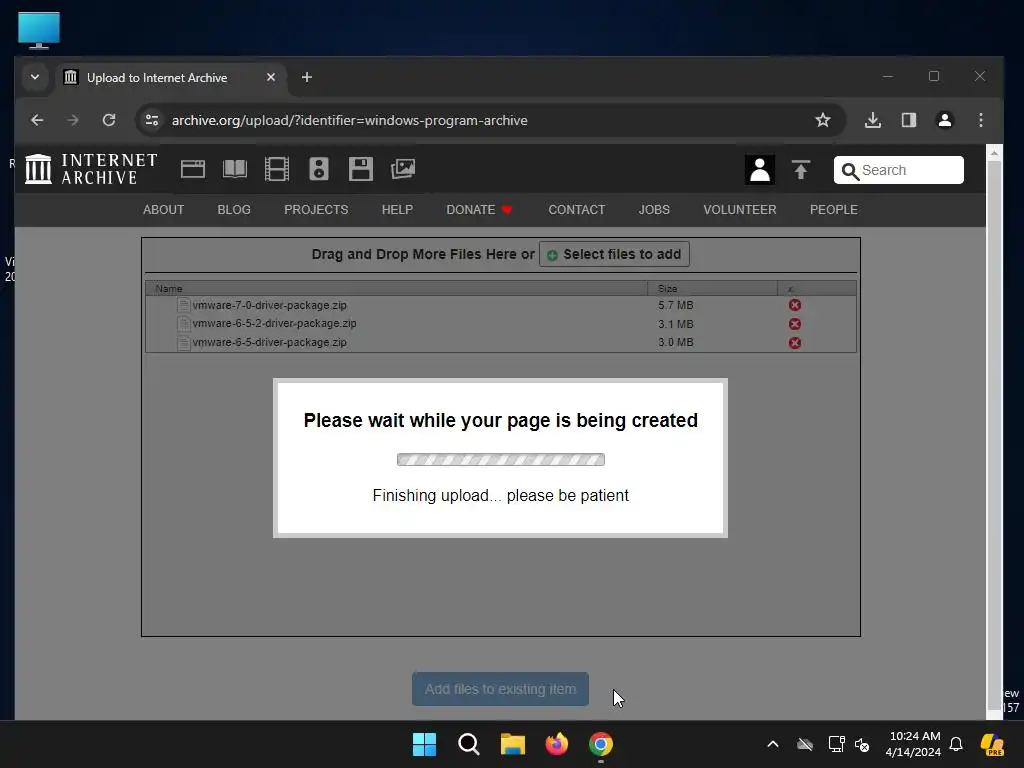Reload the page with the refresh icon
Image resolution: width=1024 pixels, height=768 pixels.
click(109, 120)
